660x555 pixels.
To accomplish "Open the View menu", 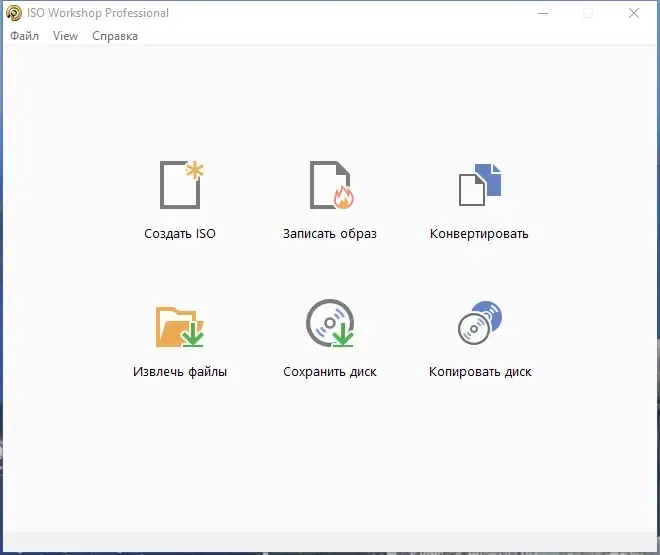I will [x=65, y=36].
